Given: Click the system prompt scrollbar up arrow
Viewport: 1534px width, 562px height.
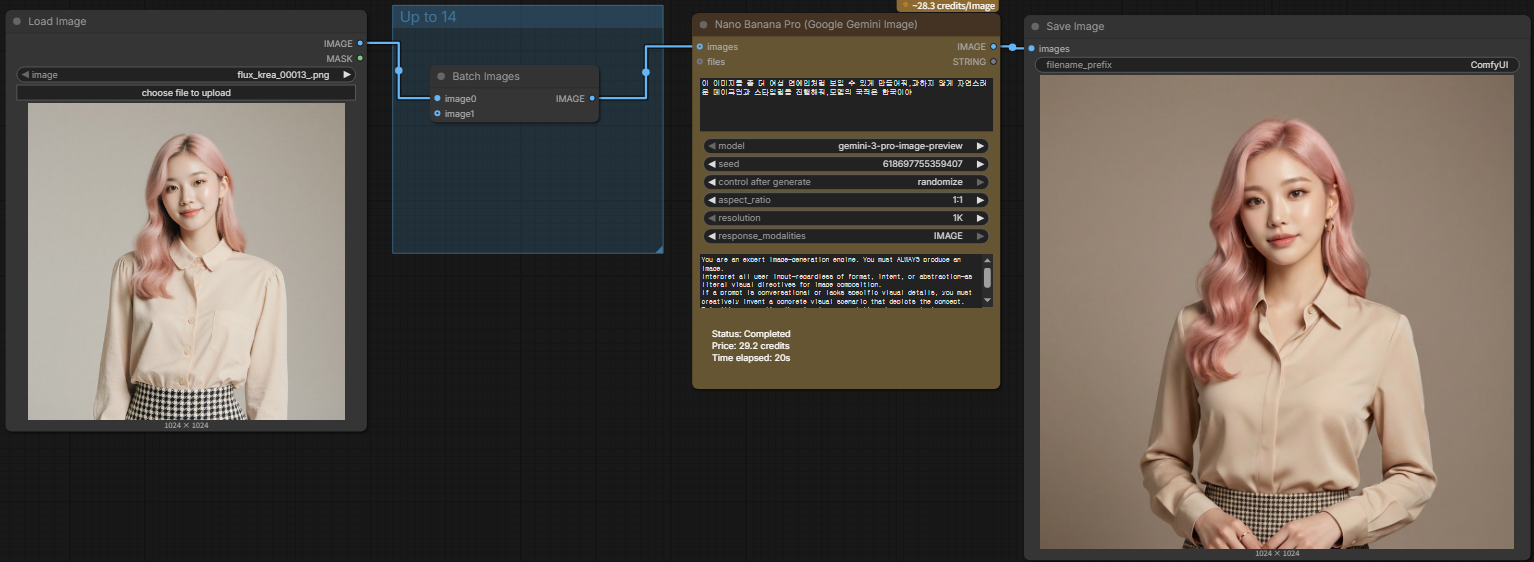Looking at the screenshot, I should (x=988, y=260).
